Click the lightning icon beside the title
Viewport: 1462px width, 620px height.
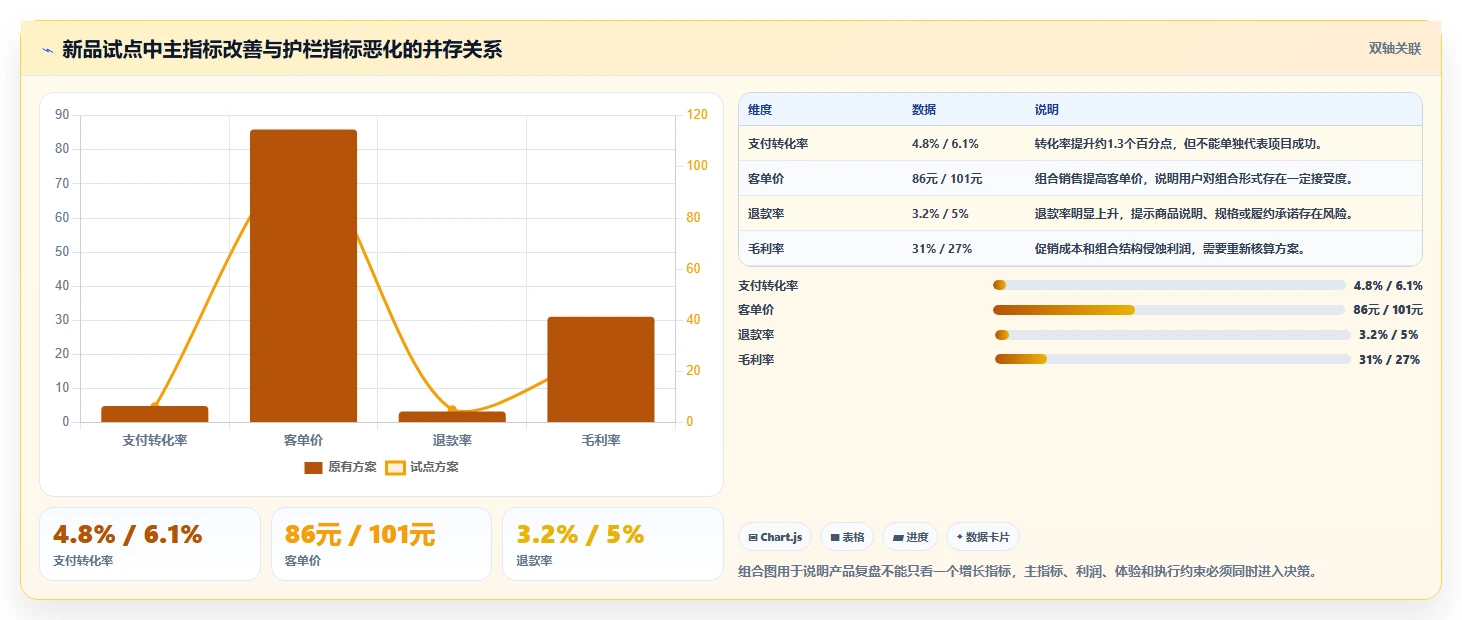47,49
